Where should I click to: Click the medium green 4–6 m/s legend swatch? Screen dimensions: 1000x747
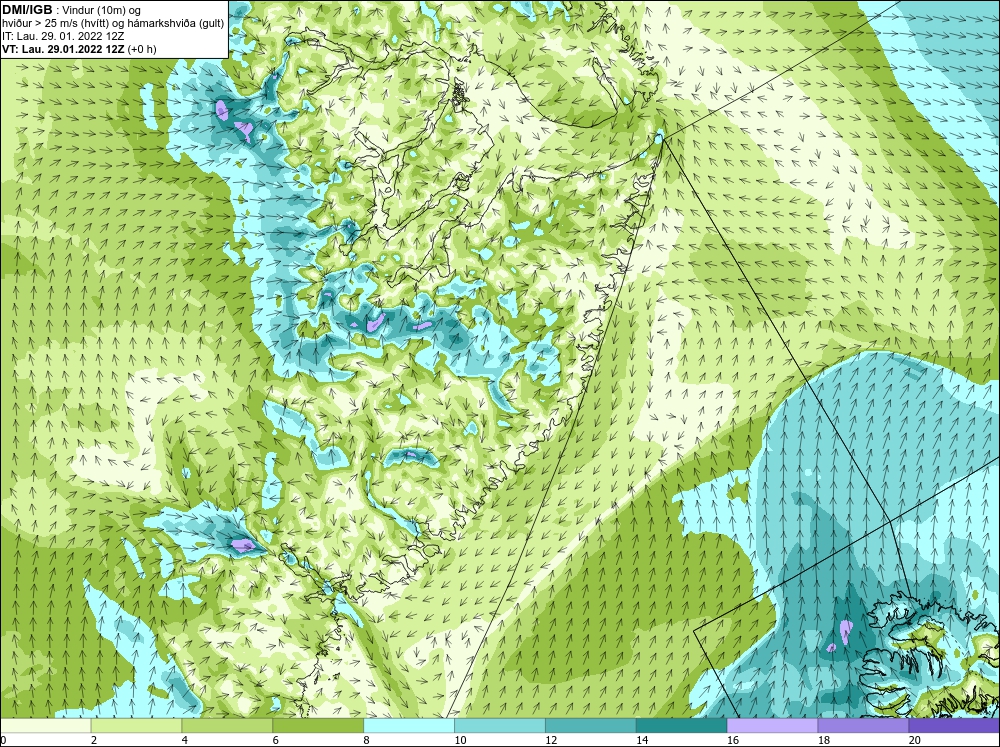227,725
